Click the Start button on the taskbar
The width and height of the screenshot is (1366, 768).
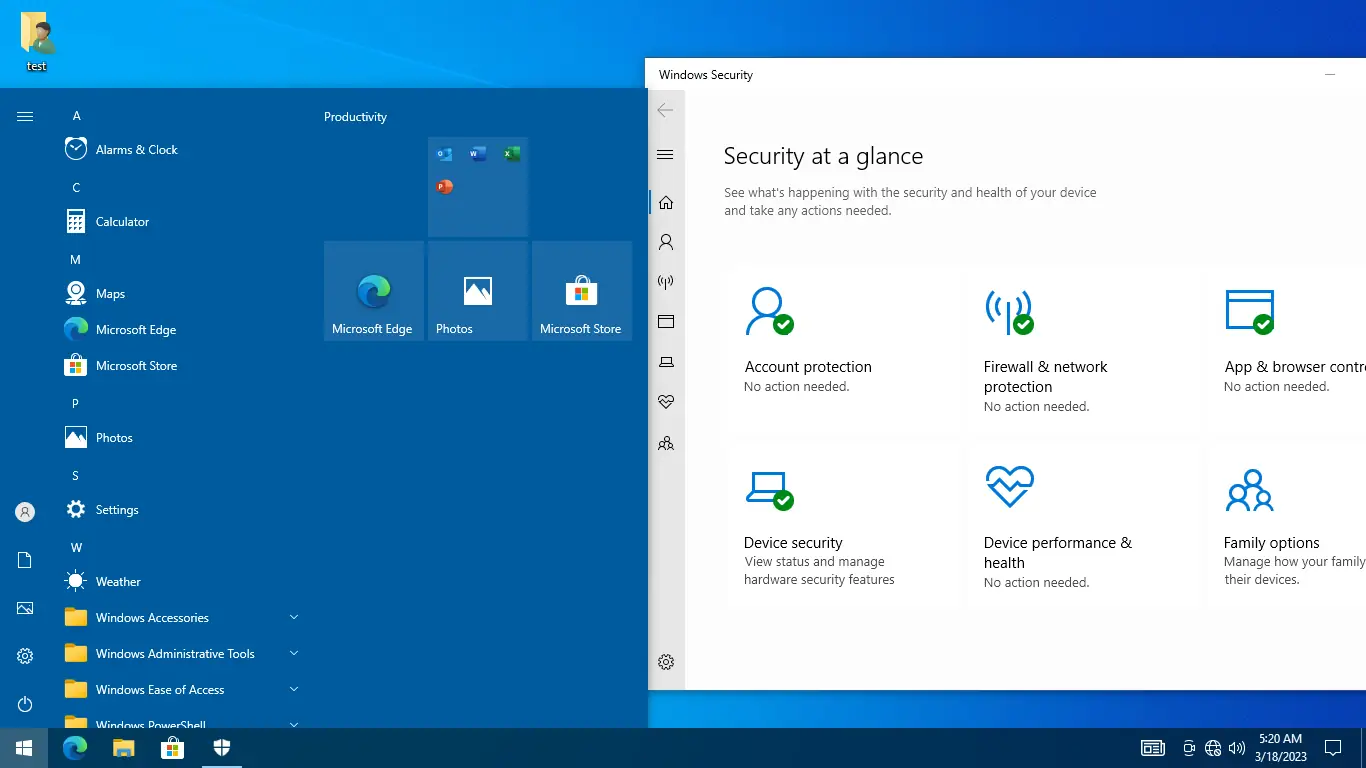click(x=24, y=748)
